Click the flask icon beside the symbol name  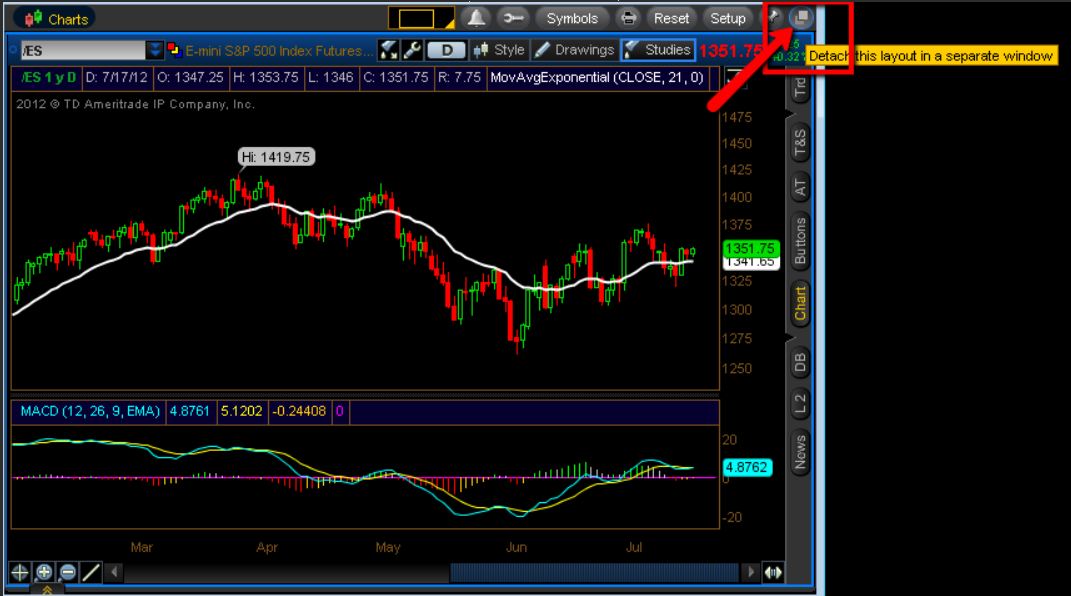389,50
